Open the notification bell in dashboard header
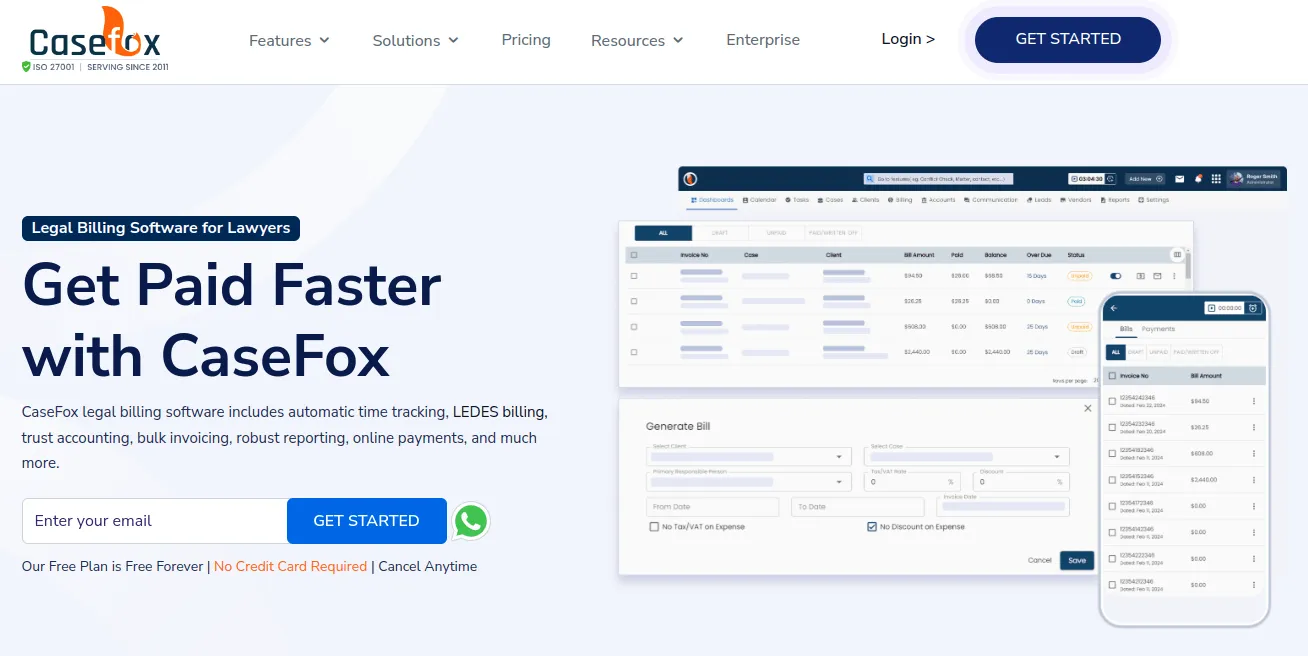Image resolution: width=1308 pixels, height=656 pixels. coord(1198,179)
